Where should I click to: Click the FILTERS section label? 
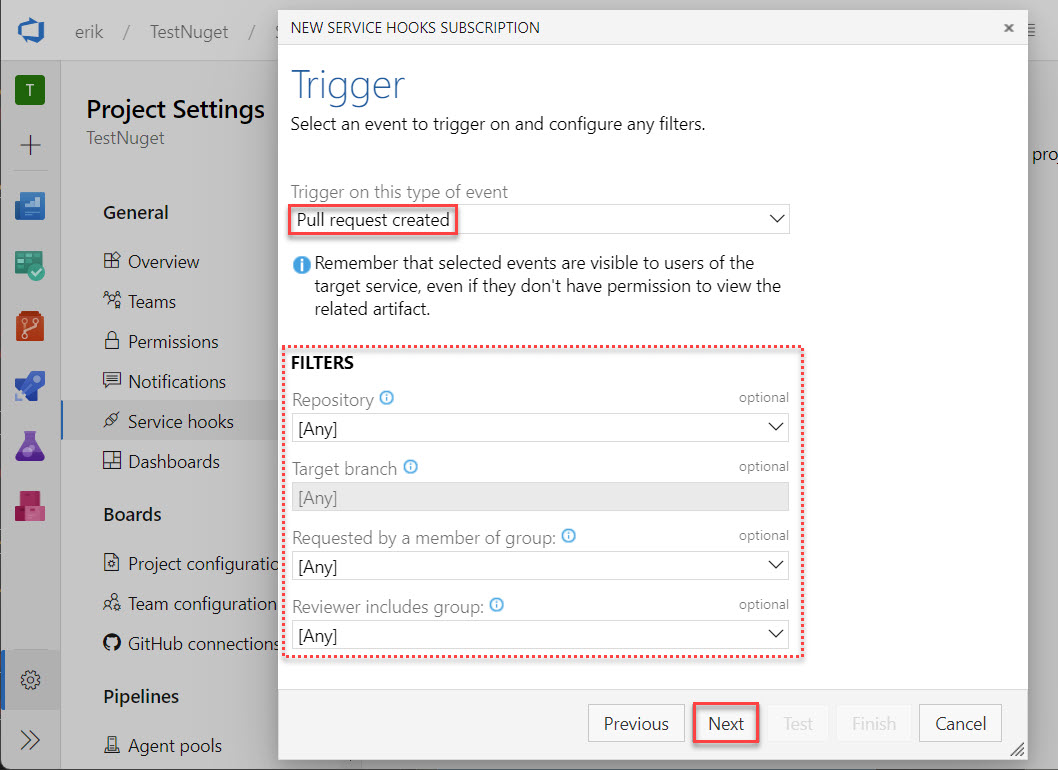(x=322, y=363)
